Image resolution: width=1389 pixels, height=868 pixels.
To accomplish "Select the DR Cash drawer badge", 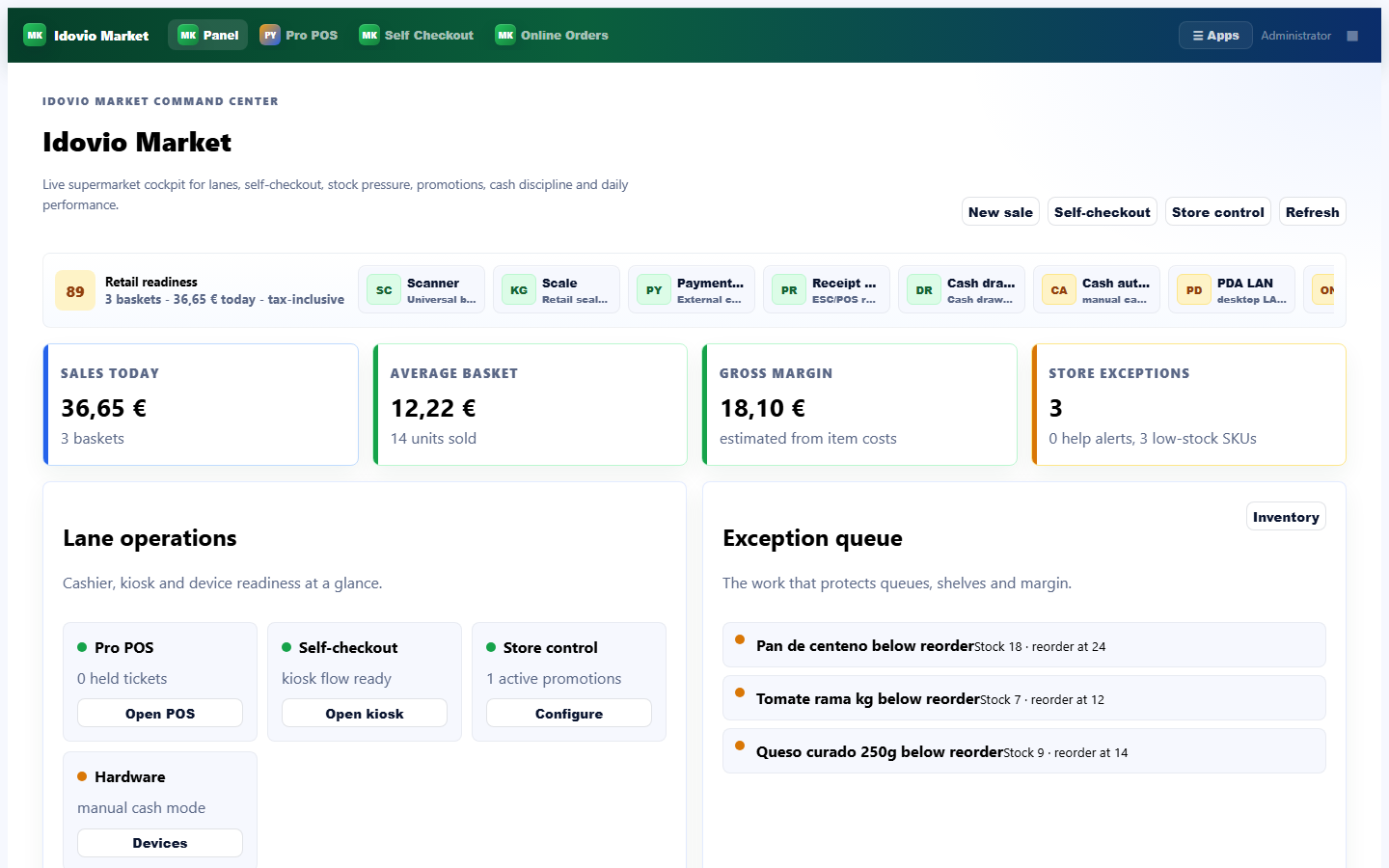I will 962,290.
